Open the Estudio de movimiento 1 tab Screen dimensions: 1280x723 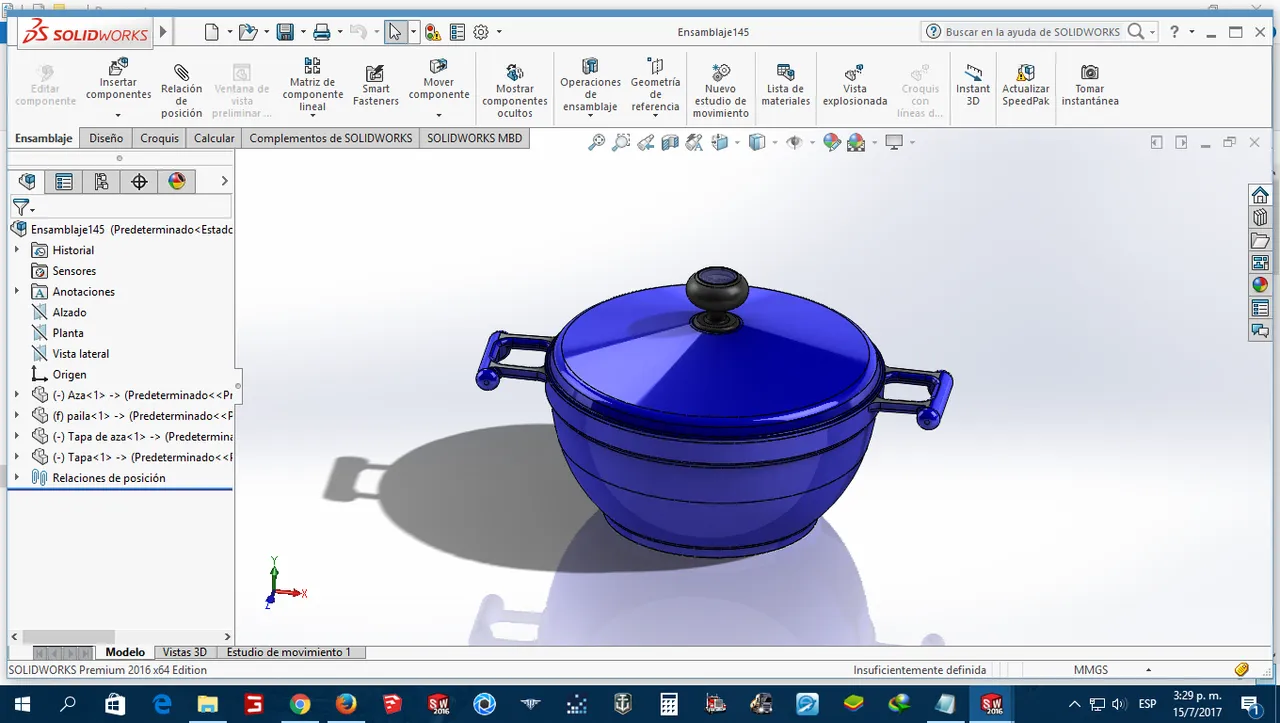(289, 652)
